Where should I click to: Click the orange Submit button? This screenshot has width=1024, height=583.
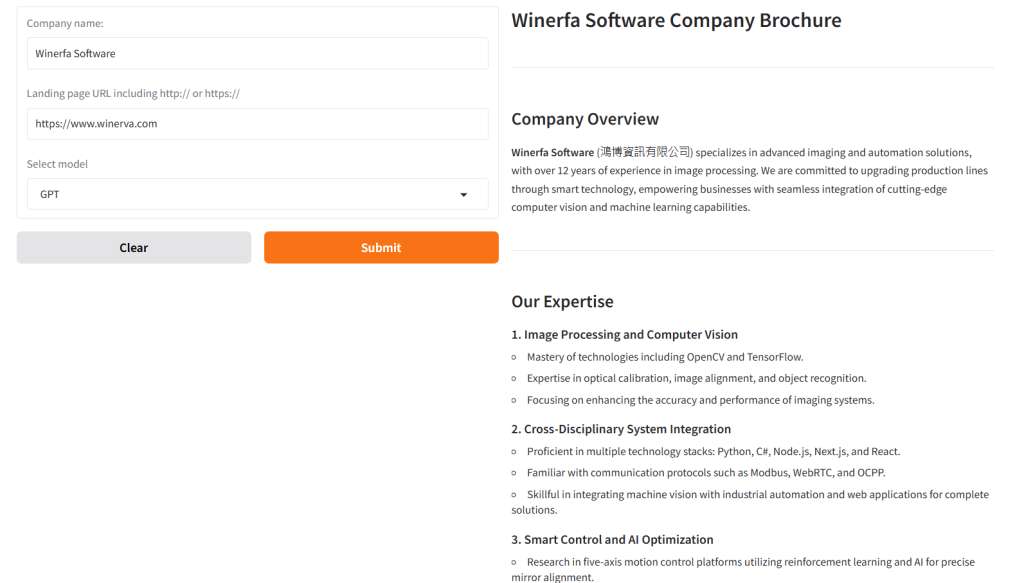tap(381, 247)
